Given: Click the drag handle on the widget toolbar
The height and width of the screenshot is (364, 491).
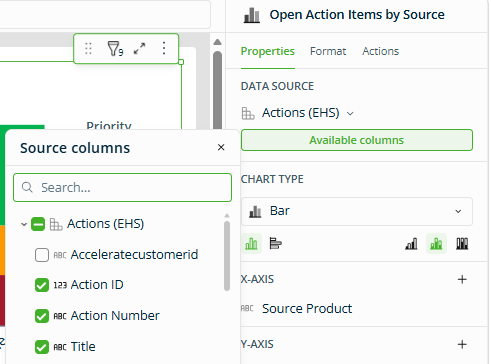Looking at the screenshot, I should [x=88, y=49].
